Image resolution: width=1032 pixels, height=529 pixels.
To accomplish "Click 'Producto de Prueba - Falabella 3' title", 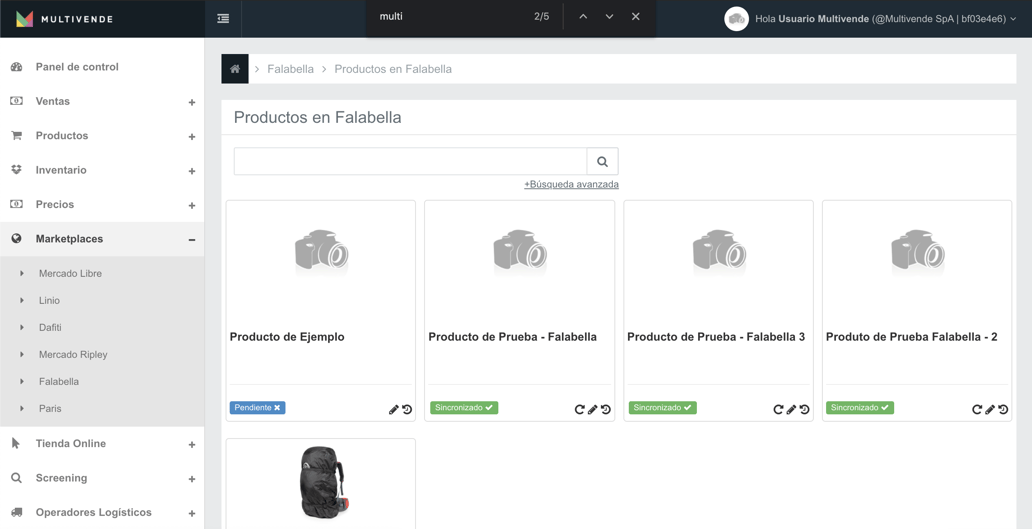I will point(716,337).
